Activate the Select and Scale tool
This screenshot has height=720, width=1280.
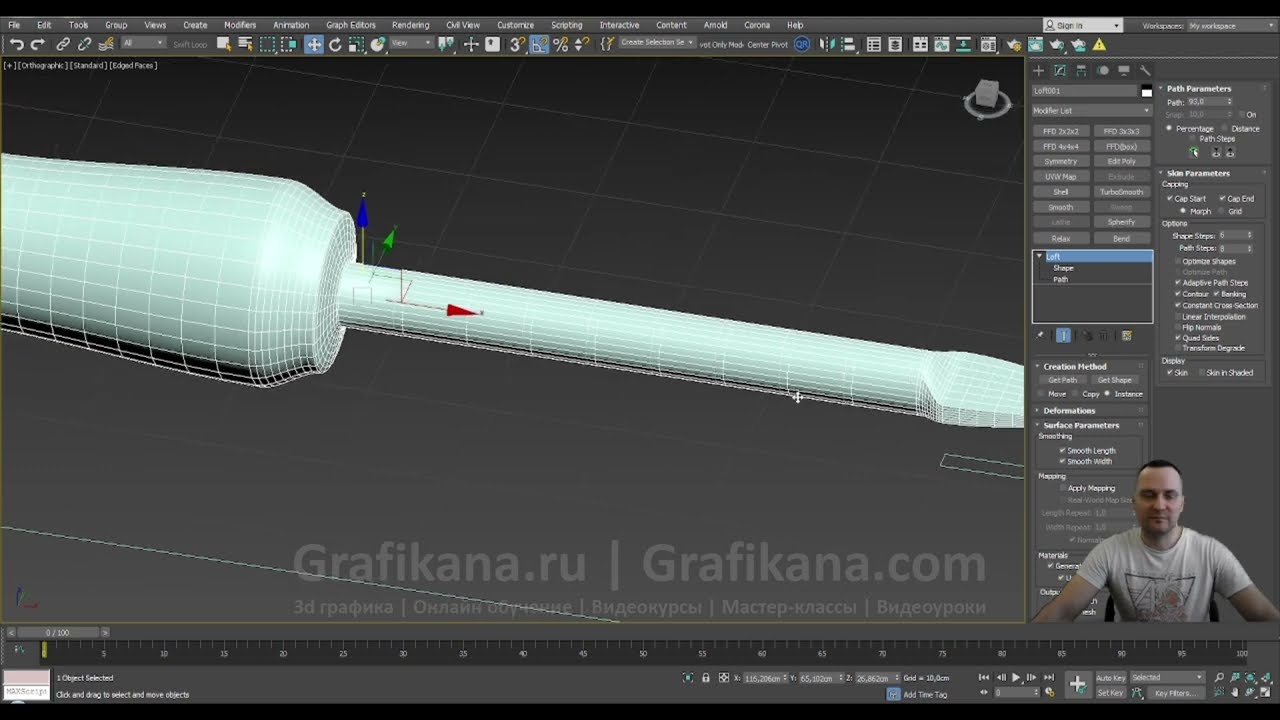point(356,44)
